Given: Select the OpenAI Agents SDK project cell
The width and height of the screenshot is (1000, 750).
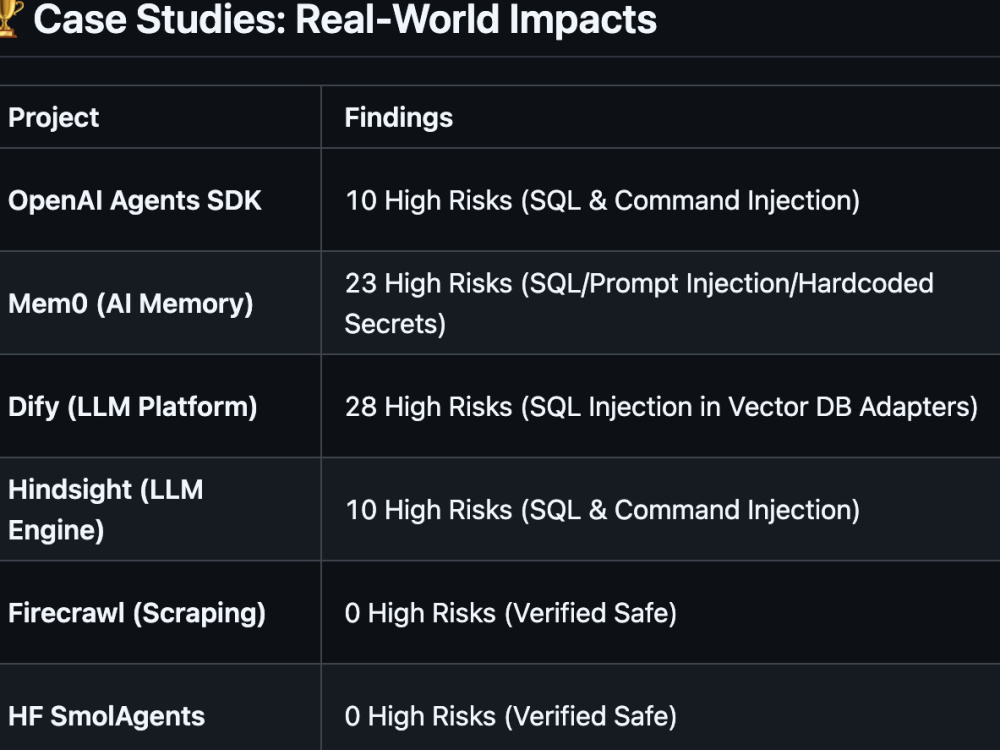Looking at the screenshot, I should click(x=135, y=200).
